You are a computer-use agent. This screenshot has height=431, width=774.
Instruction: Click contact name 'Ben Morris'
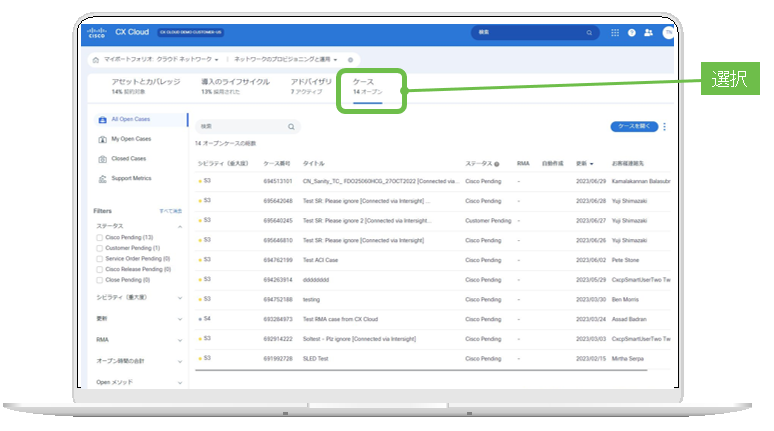click(625, 300)
